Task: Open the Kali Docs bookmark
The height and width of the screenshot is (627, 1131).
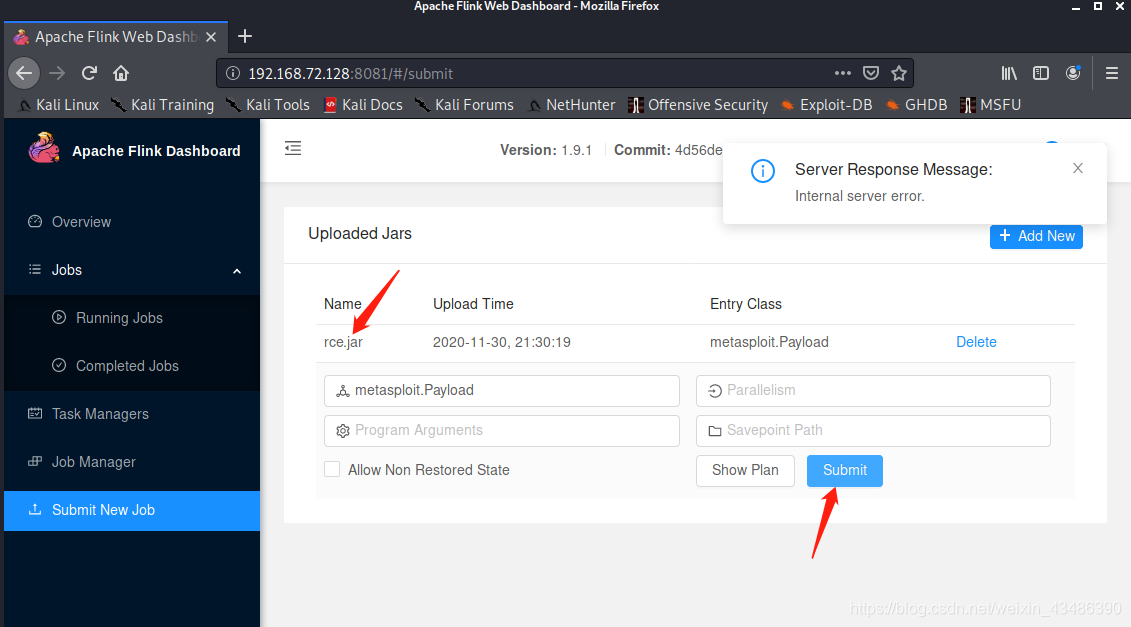Action: click(363, 105)
